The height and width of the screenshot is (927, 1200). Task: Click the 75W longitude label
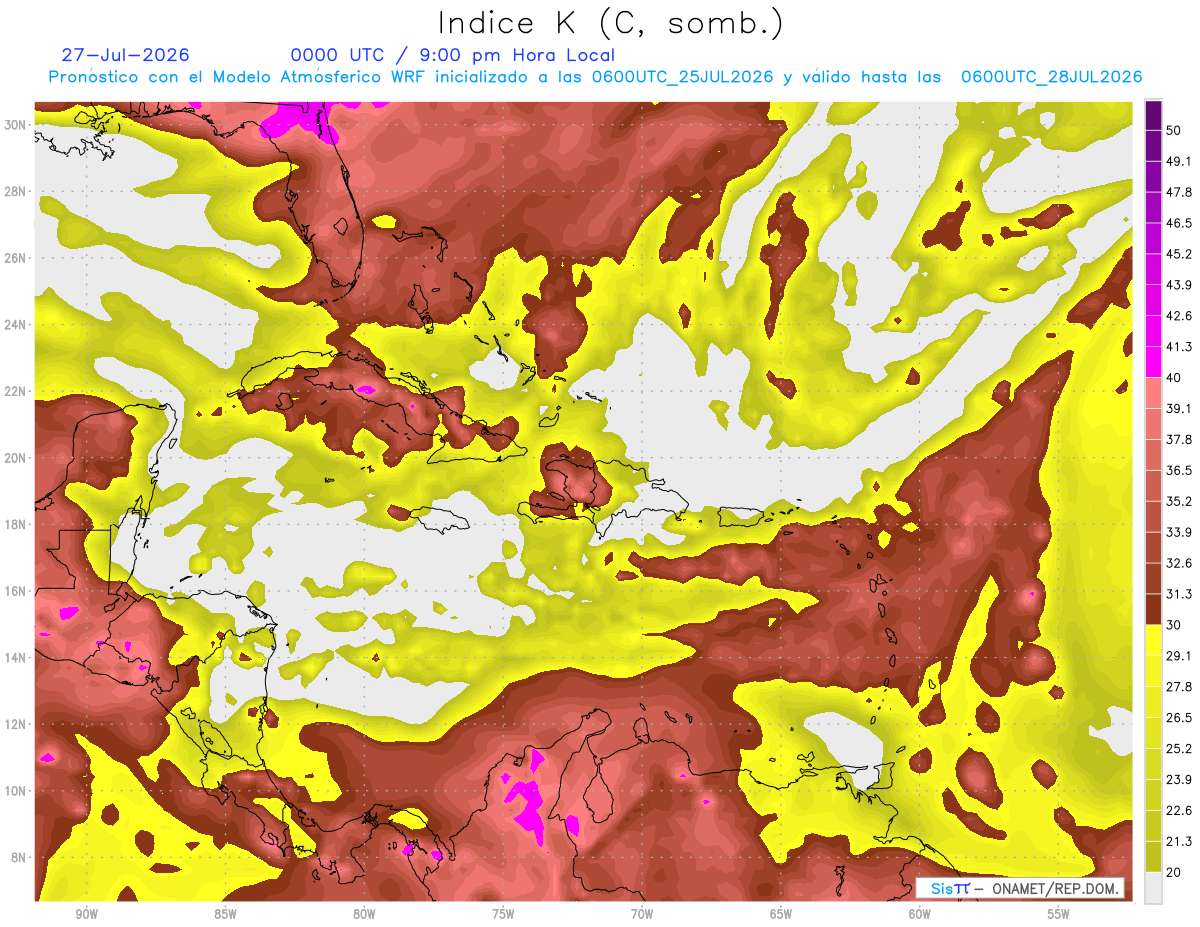(503, 914)
